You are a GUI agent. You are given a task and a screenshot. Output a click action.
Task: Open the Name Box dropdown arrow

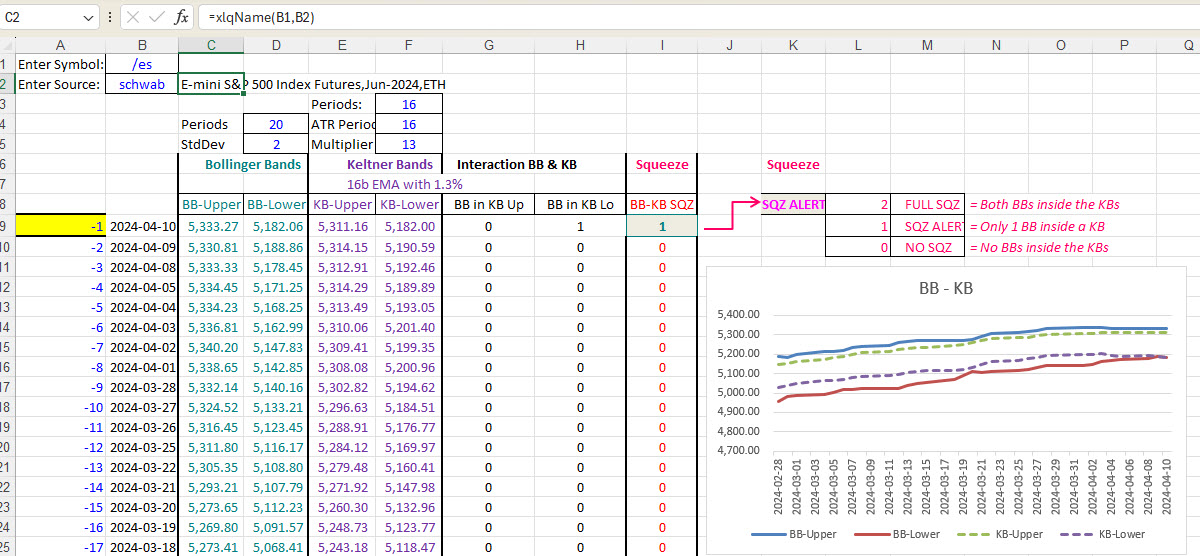89,17
